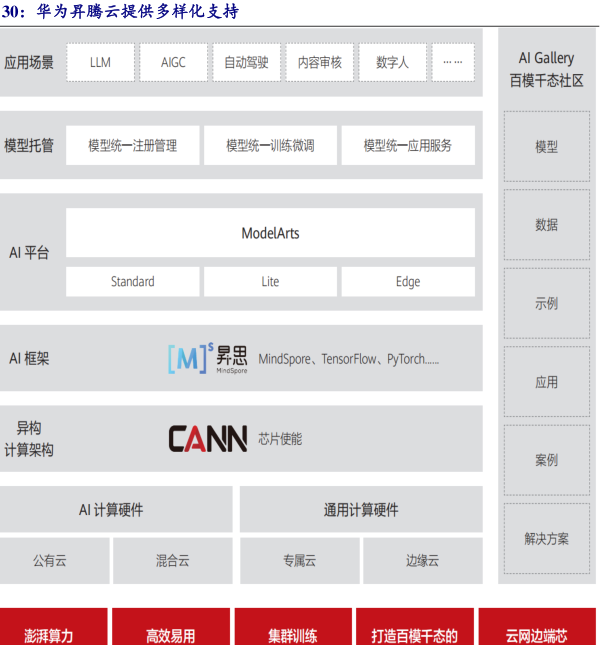Click the MindSpore 昇思 logo
This screenshot has width=608, height=645.
[x=206, y=358]
